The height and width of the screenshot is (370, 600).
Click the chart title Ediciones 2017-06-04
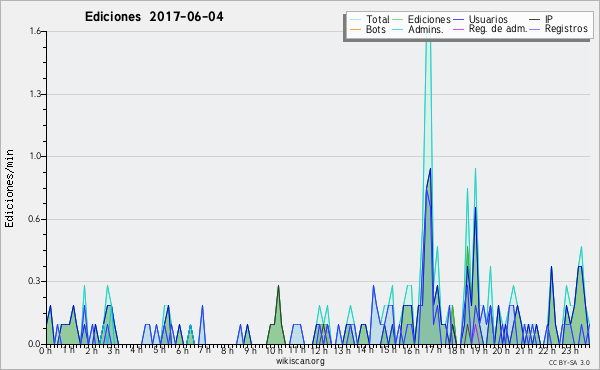click(x=154, y=17)
